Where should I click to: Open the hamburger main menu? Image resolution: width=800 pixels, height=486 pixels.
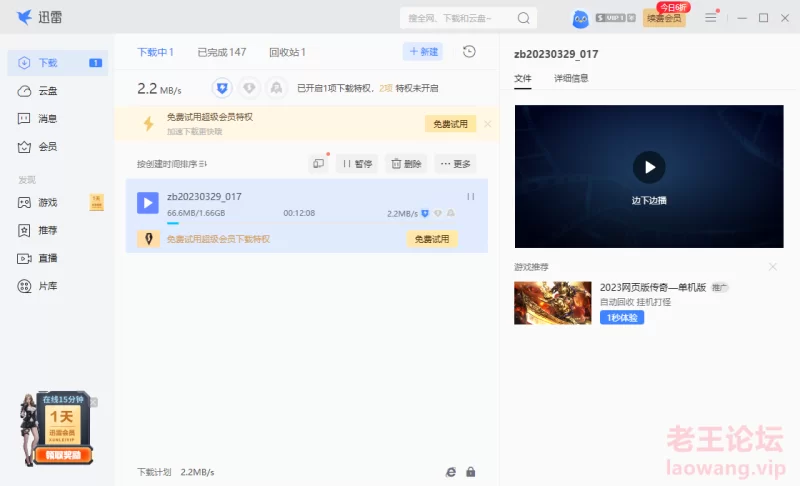(x=711, y=18)
